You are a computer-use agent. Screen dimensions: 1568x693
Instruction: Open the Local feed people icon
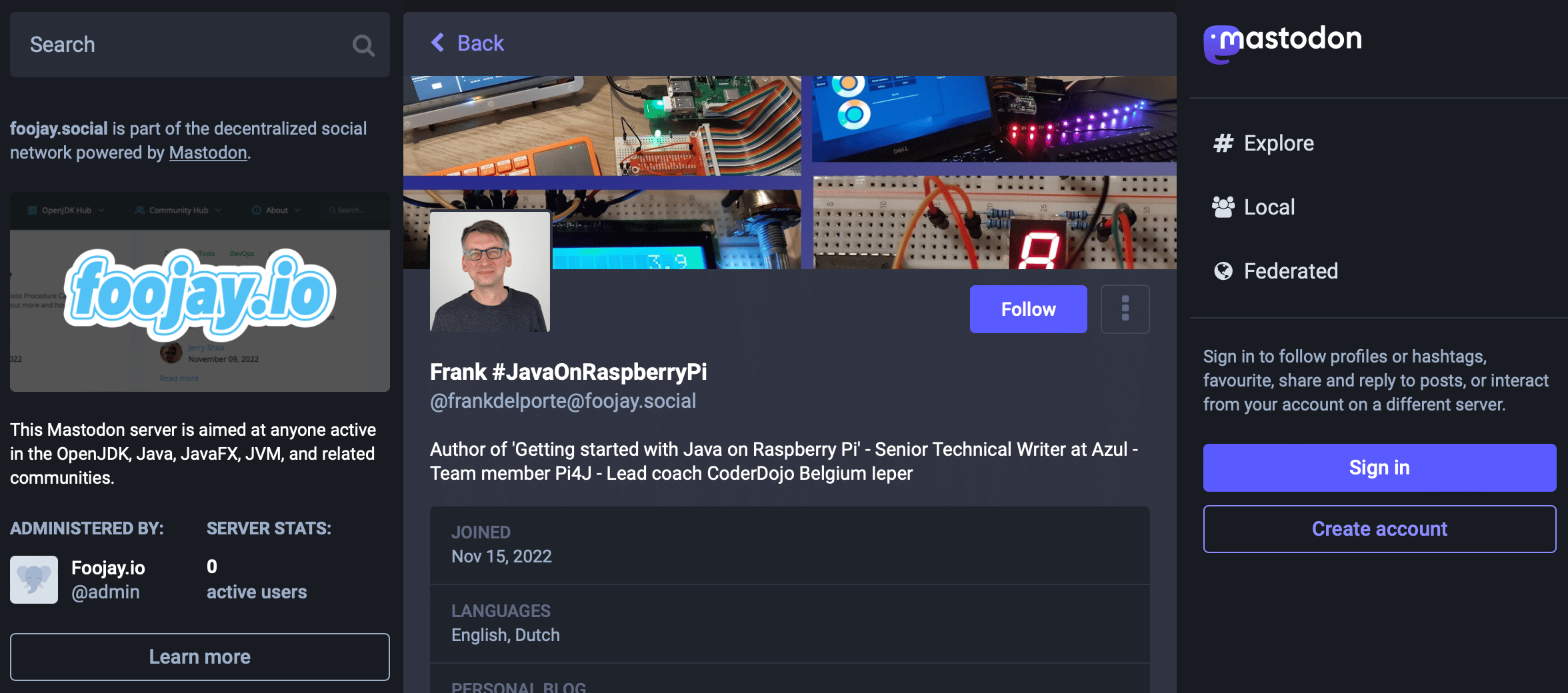pyautogui.click(x=1222, y=207)
